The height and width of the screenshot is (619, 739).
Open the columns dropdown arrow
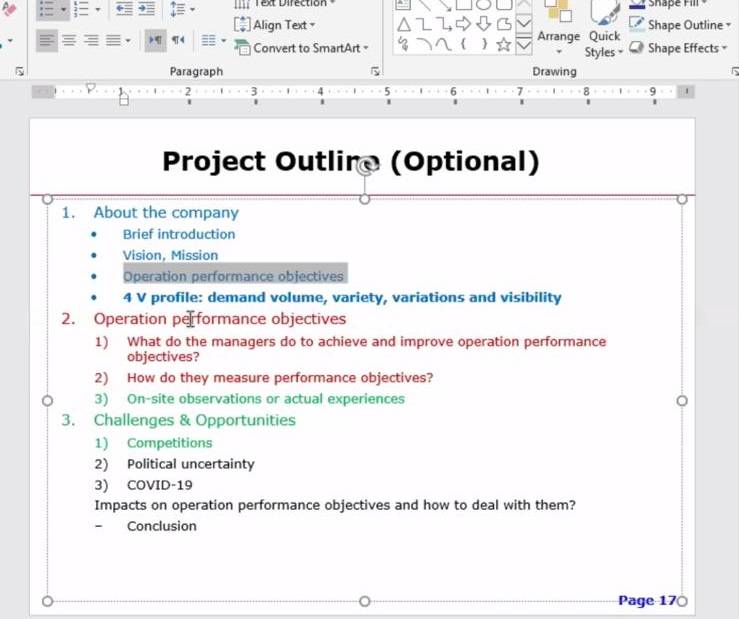(223, 41)
